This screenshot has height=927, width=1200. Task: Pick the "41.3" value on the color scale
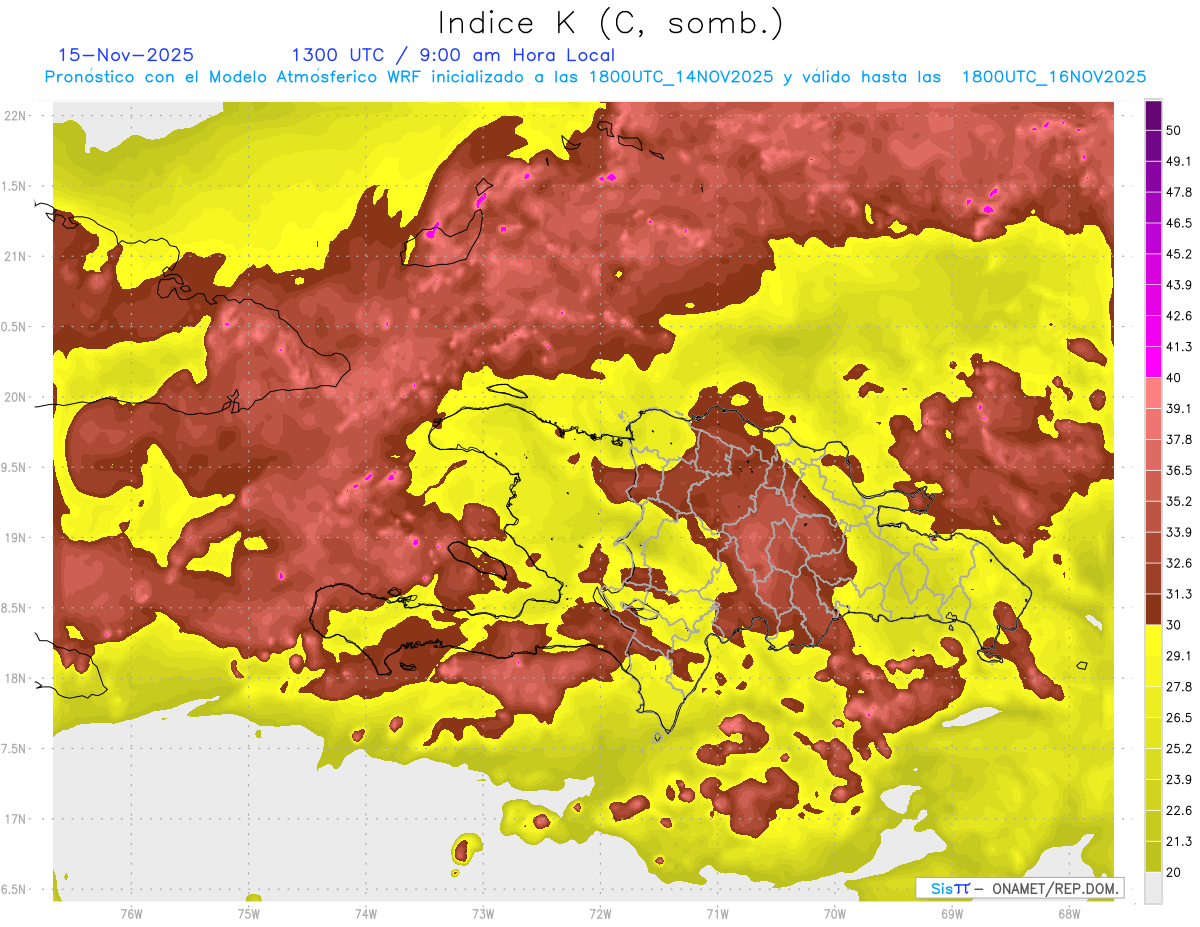(x=1178, y=347)
